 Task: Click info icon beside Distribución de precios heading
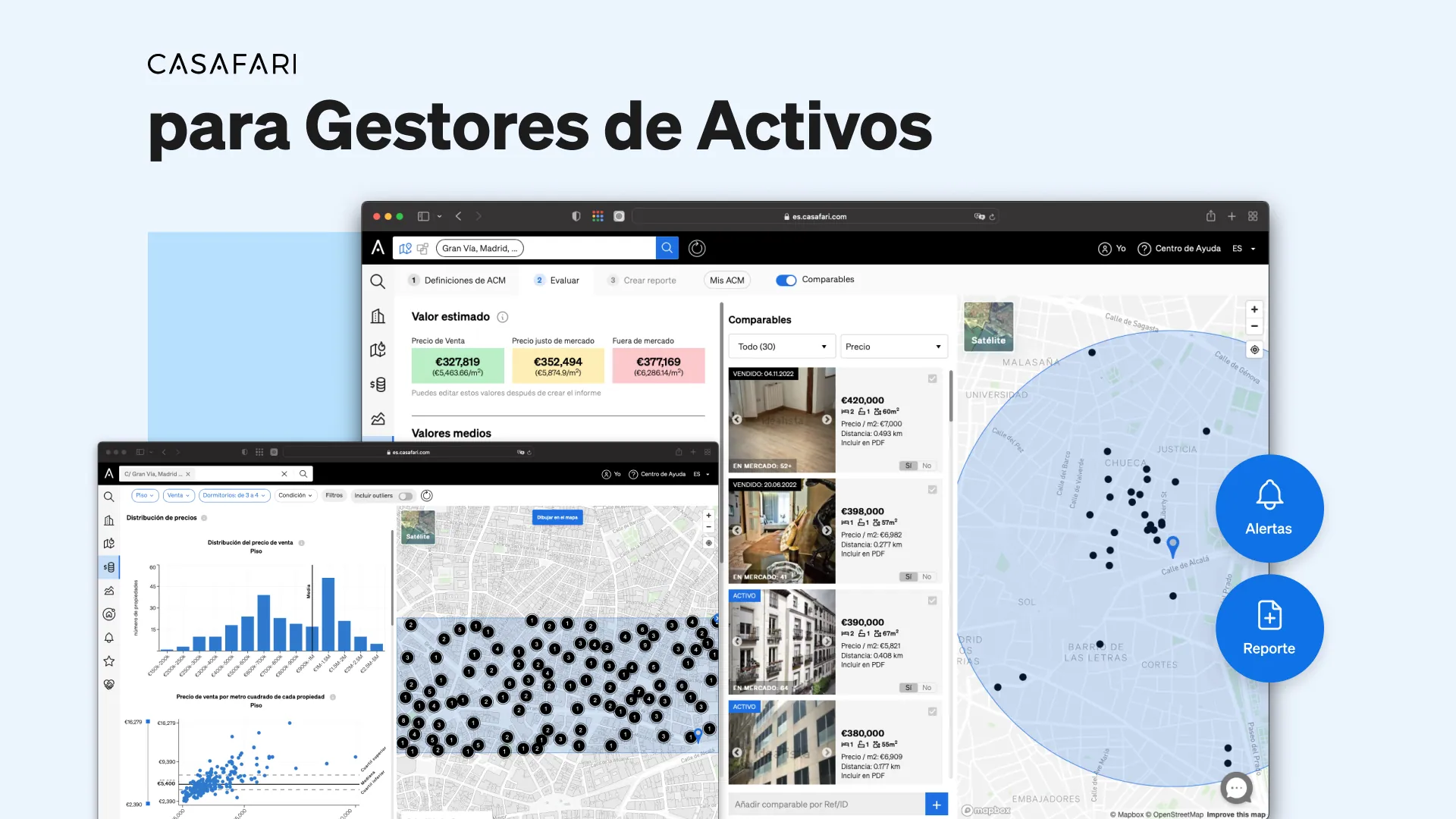(204, 518)
